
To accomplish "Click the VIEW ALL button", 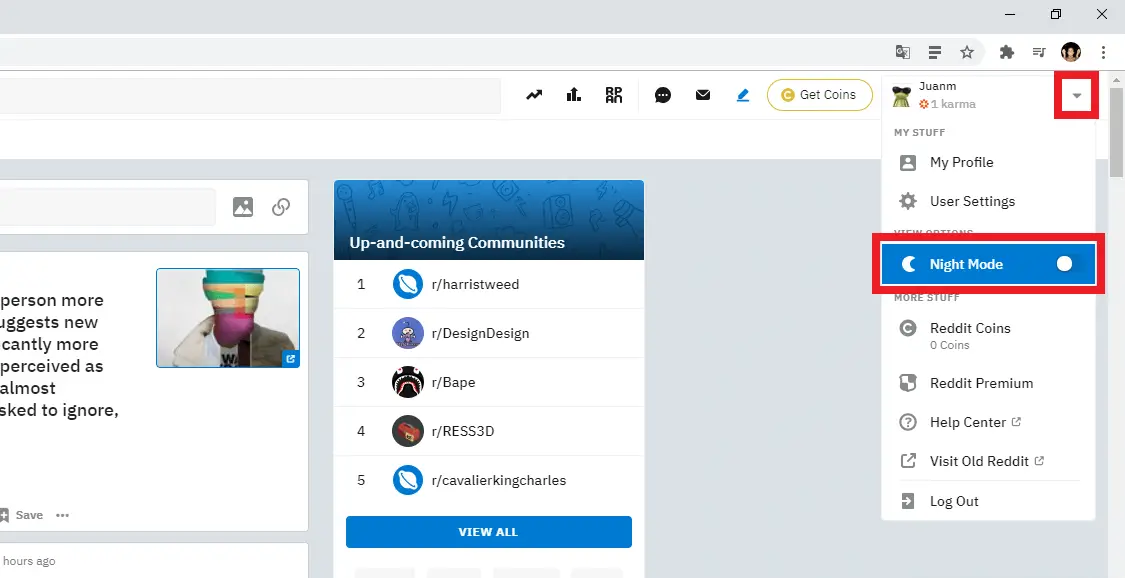I will [x=489, y=532].
